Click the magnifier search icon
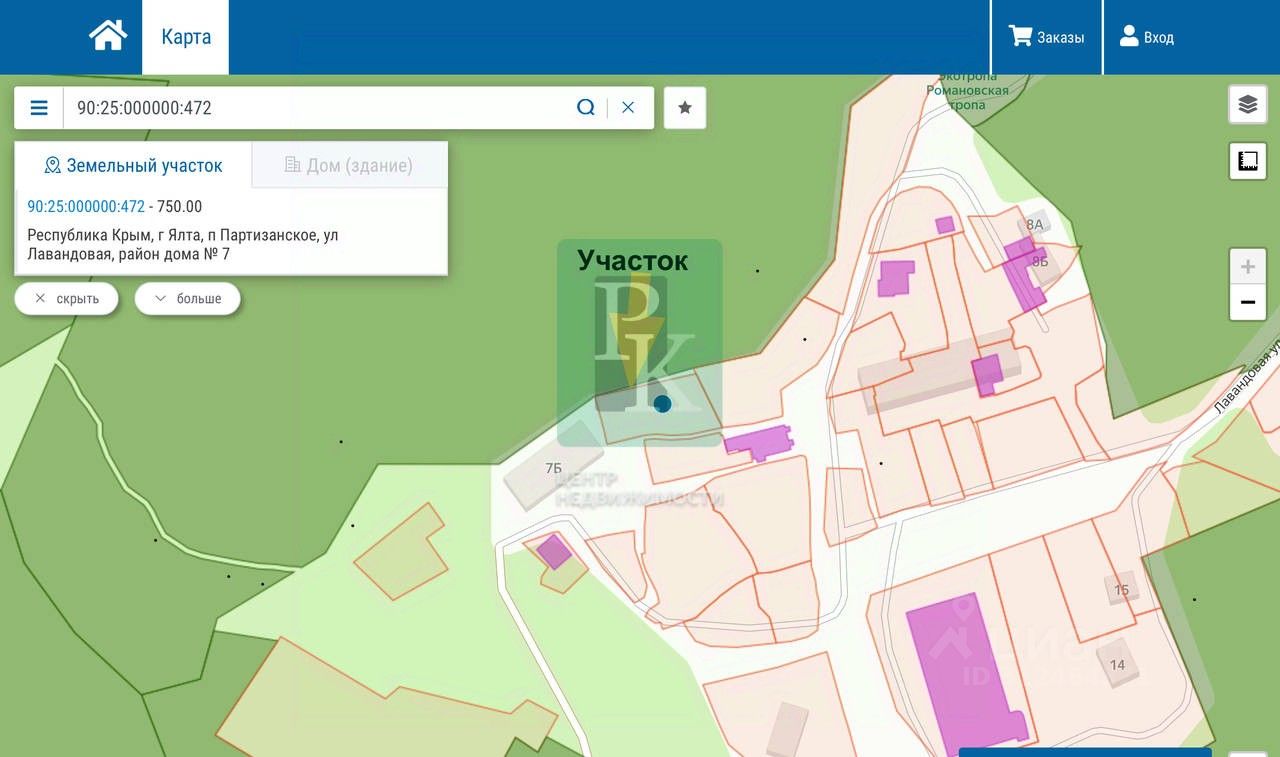The image size is (1280, 757). point(586,107)
